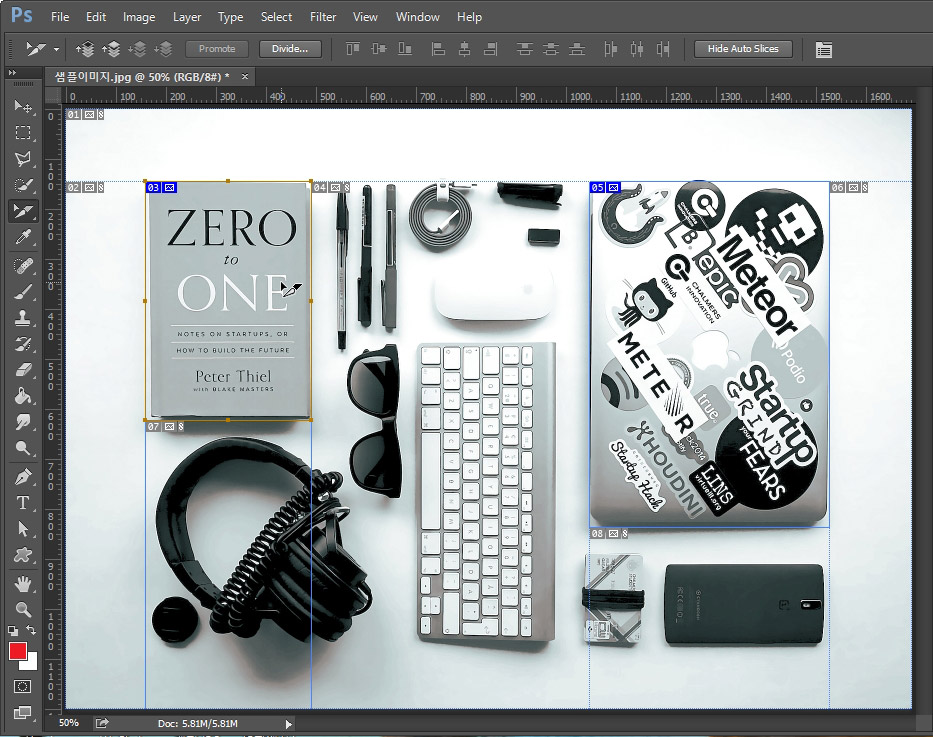
Task: Open the slice tool preset picker dropdown
Action: pos(56,48)
